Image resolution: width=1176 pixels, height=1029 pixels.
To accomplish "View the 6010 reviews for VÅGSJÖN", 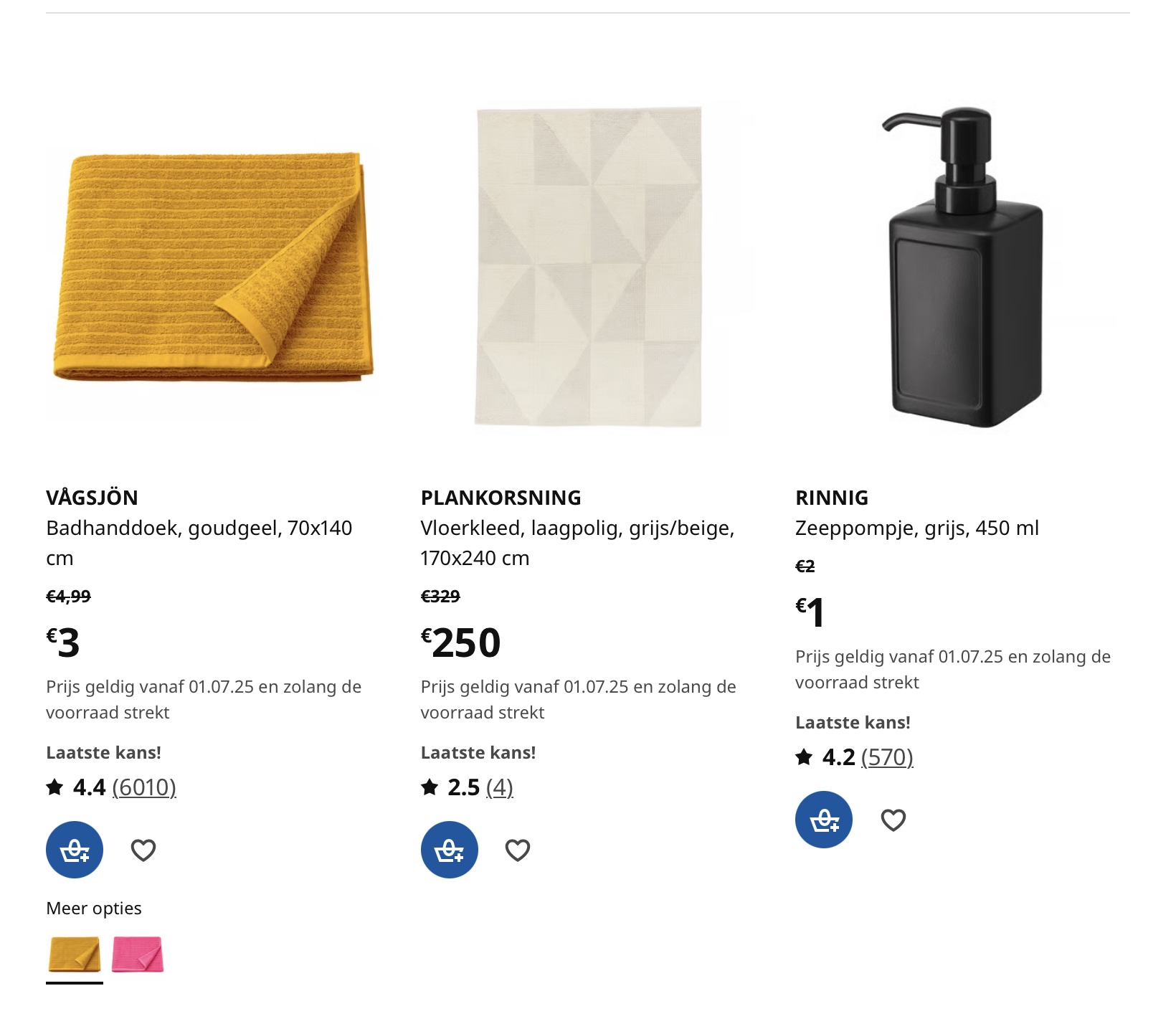I will [x=144, y=787].
